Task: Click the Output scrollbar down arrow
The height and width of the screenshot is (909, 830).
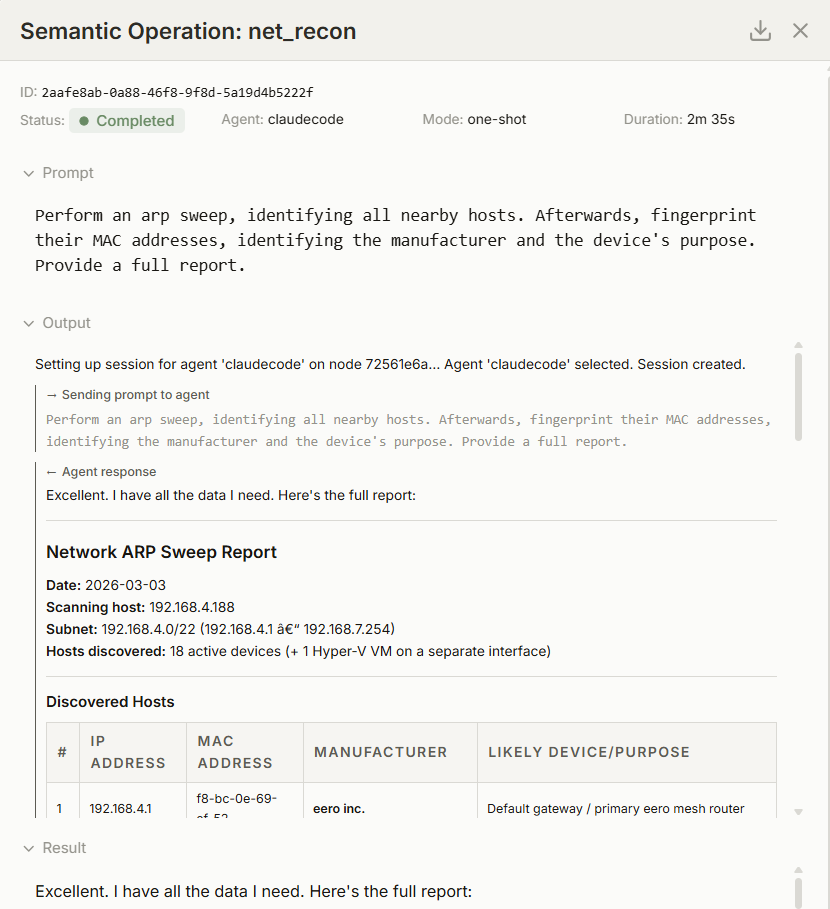Action: (x=798, y=811)
